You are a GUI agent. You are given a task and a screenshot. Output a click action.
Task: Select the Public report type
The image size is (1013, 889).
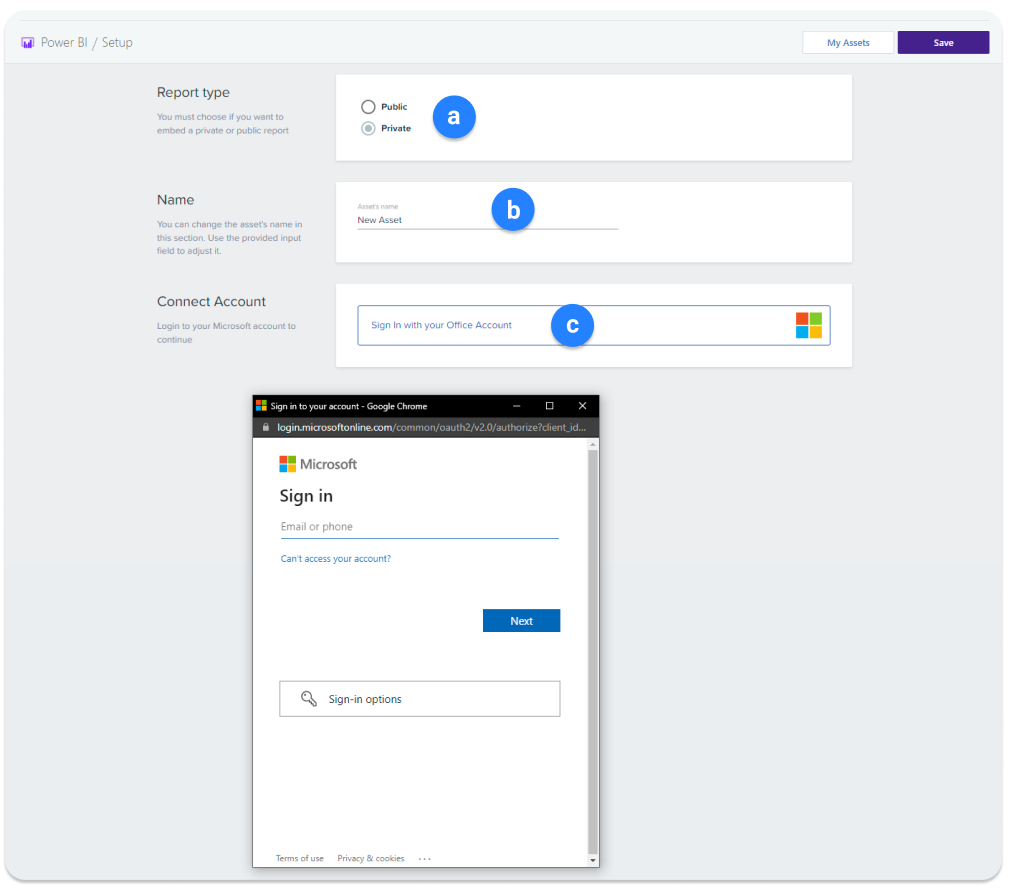click(x=368, y=107)
